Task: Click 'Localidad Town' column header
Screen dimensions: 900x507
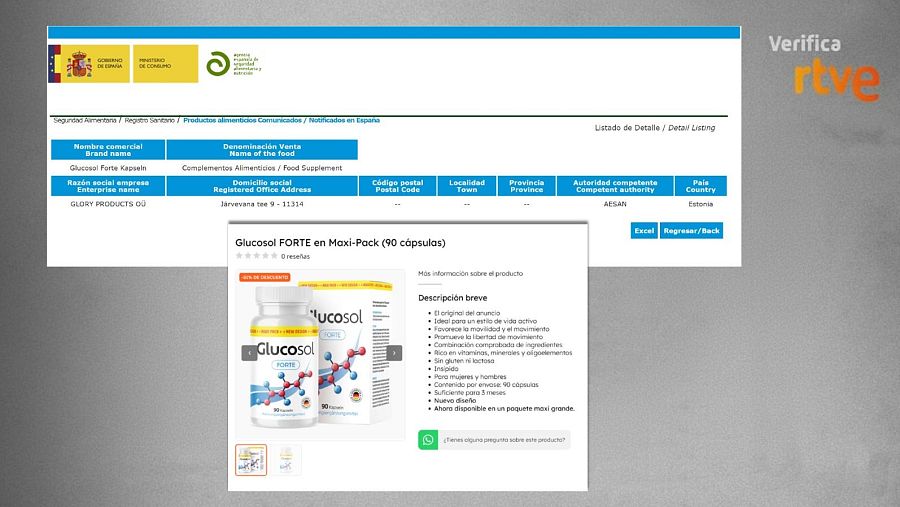Action: coord(467,186)
